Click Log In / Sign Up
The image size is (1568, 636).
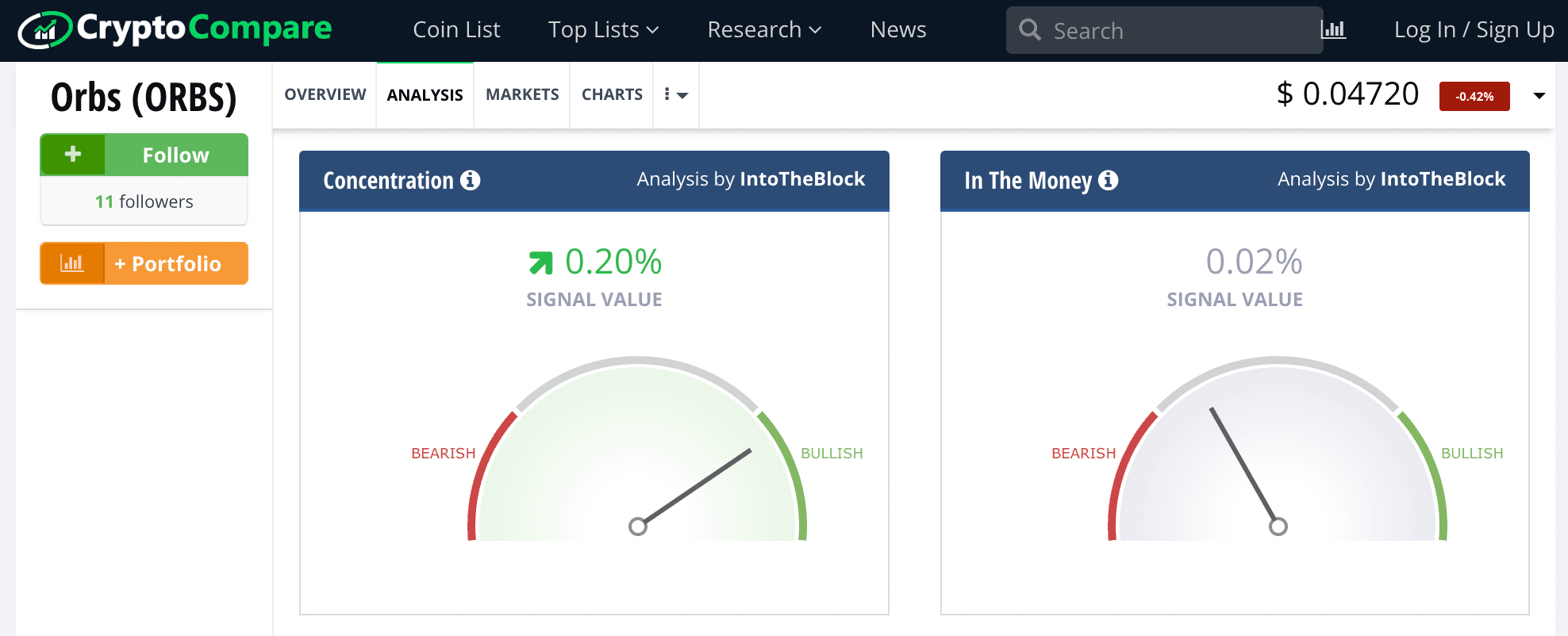(x=1474, y=30)
